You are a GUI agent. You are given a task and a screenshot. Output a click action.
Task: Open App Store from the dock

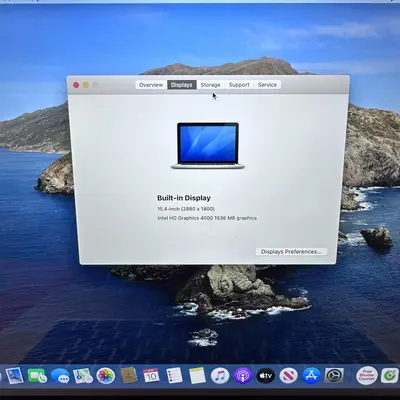pos(311,376)
